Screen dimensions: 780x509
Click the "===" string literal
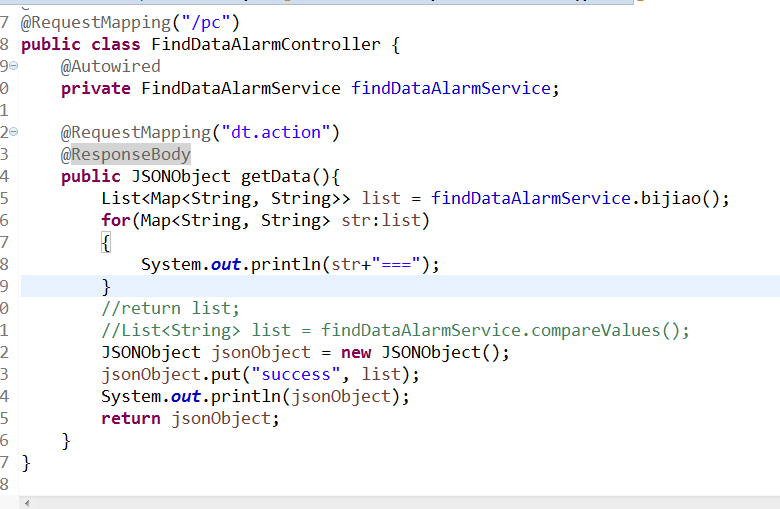396,264
